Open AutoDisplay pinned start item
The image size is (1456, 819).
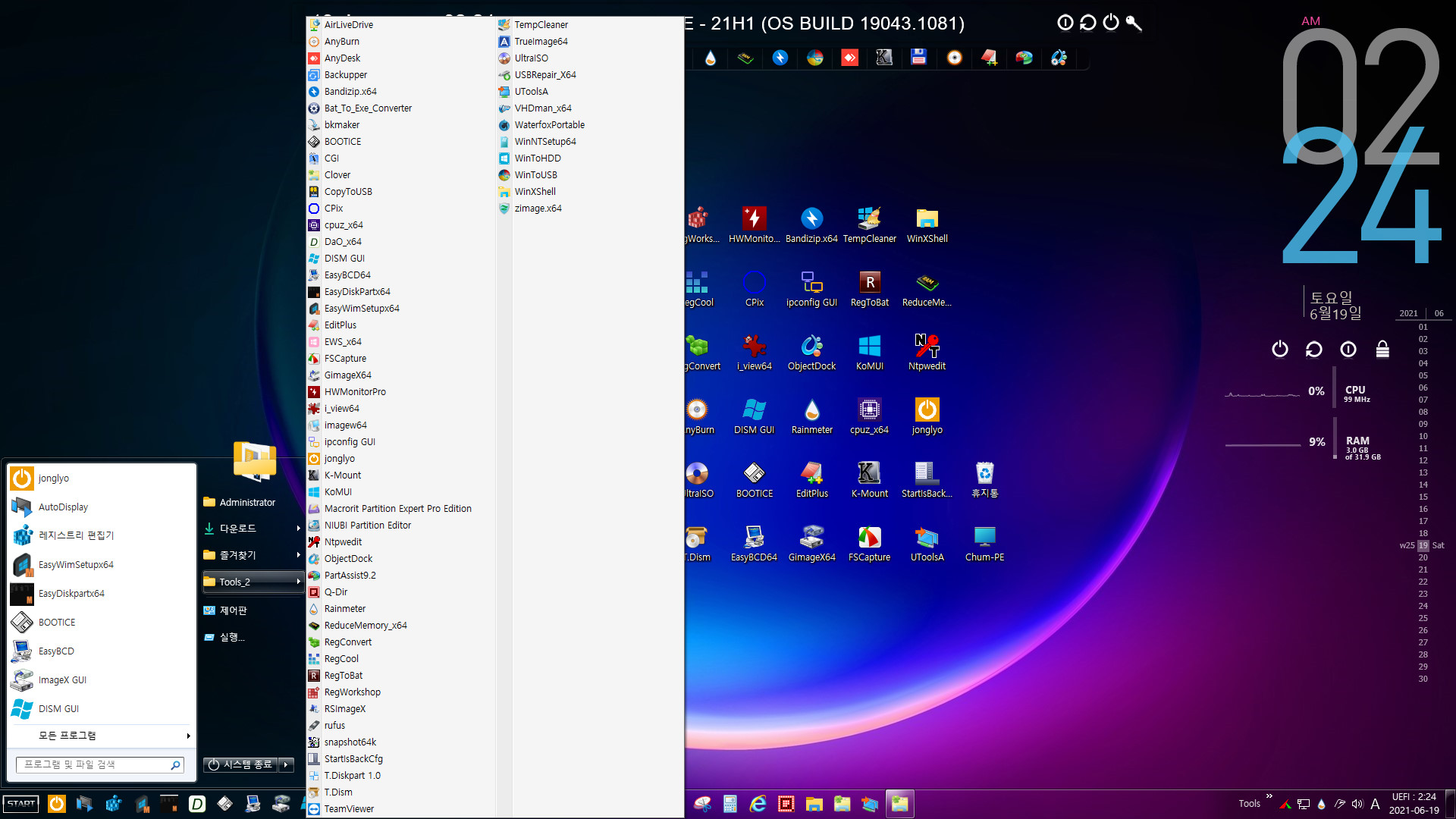click(102, 507)
